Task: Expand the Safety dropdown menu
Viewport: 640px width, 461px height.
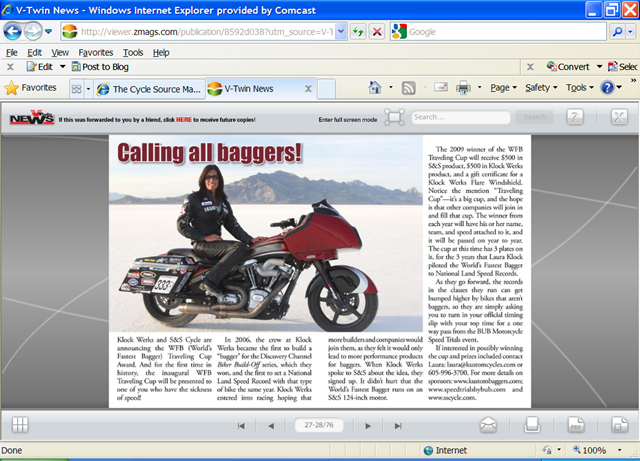Action: 542,88
